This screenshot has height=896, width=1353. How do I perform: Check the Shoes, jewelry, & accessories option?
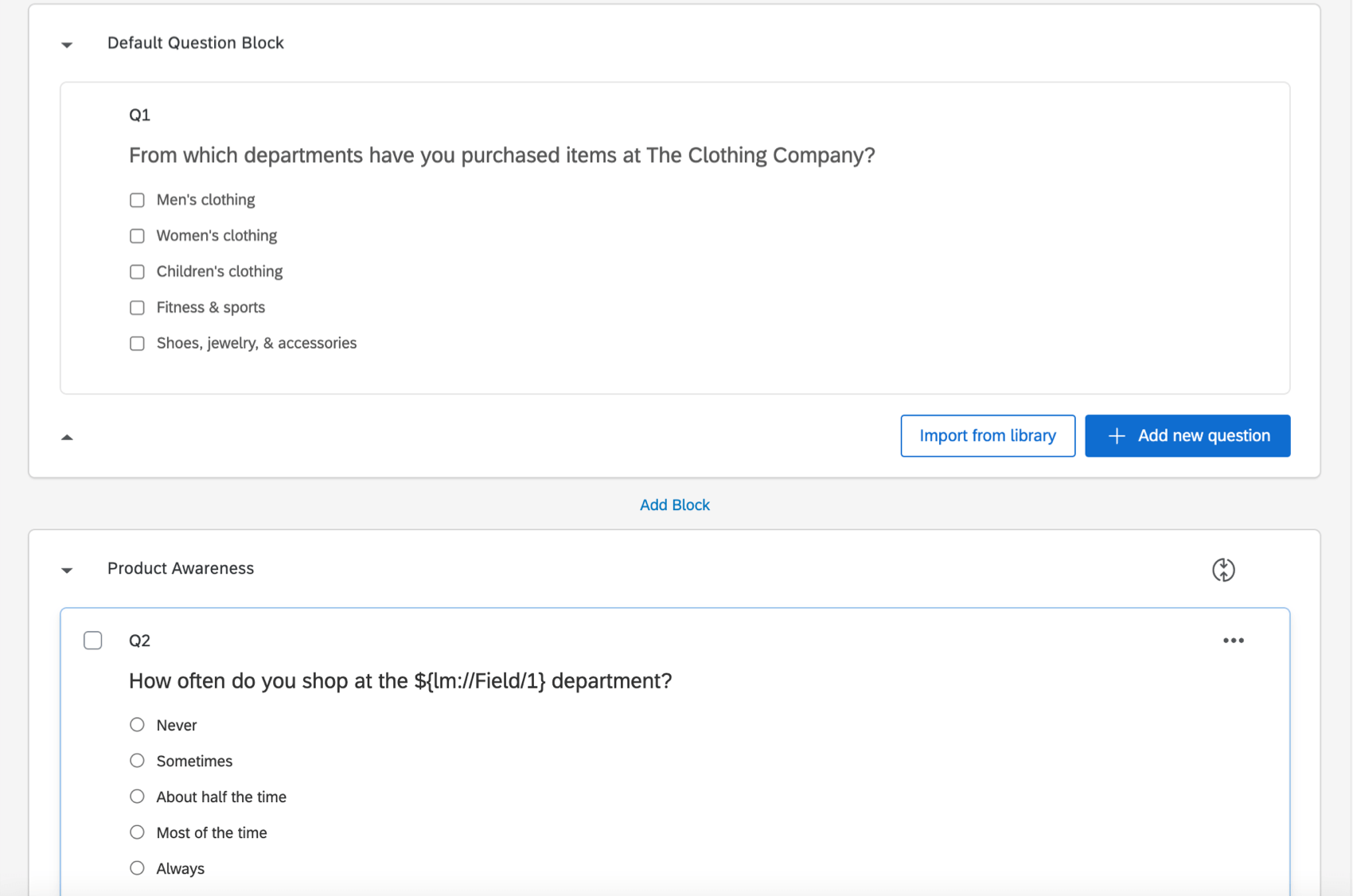137,343
